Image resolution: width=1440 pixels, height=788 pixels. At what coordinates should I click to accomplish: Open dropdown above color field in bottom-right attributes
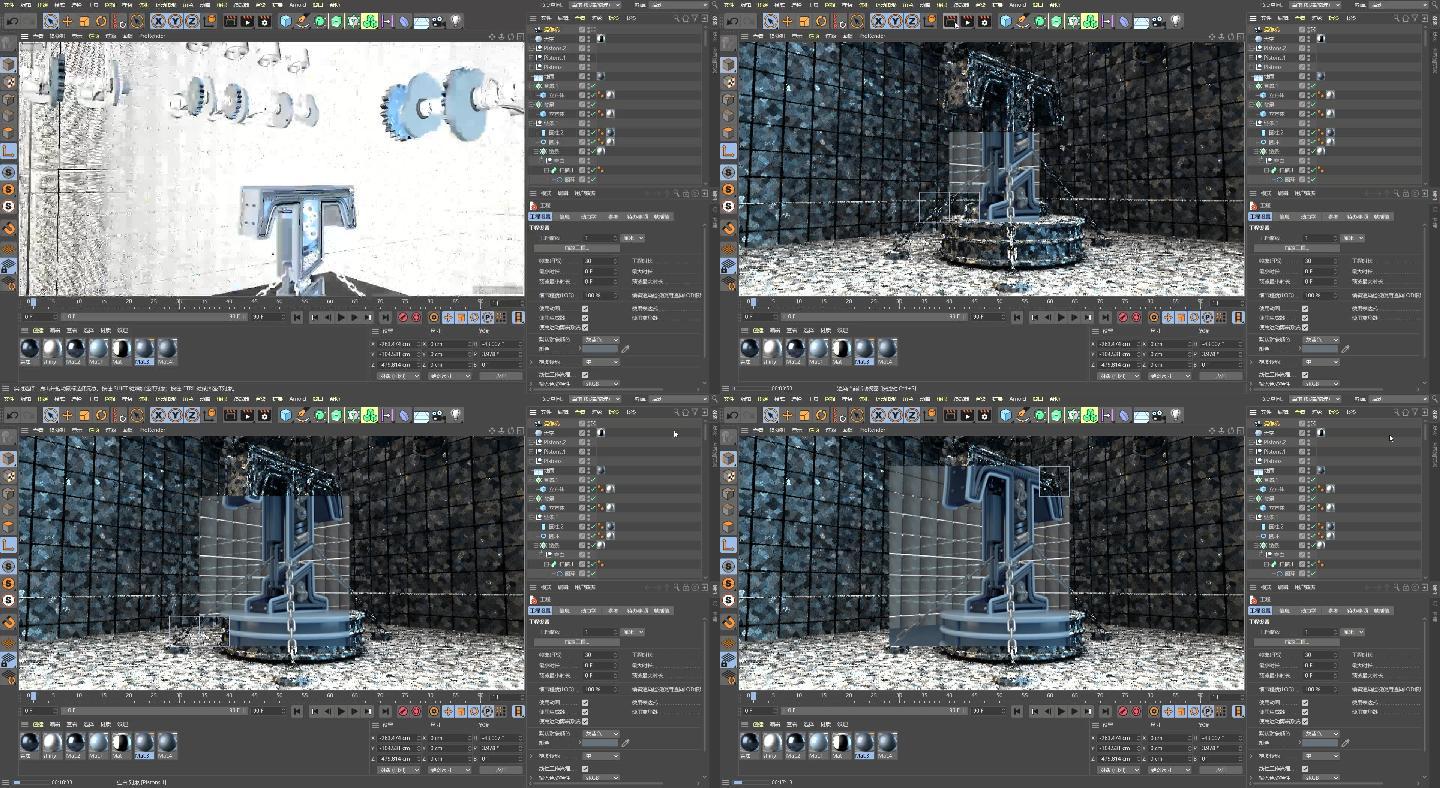(x=1320, y=733)
